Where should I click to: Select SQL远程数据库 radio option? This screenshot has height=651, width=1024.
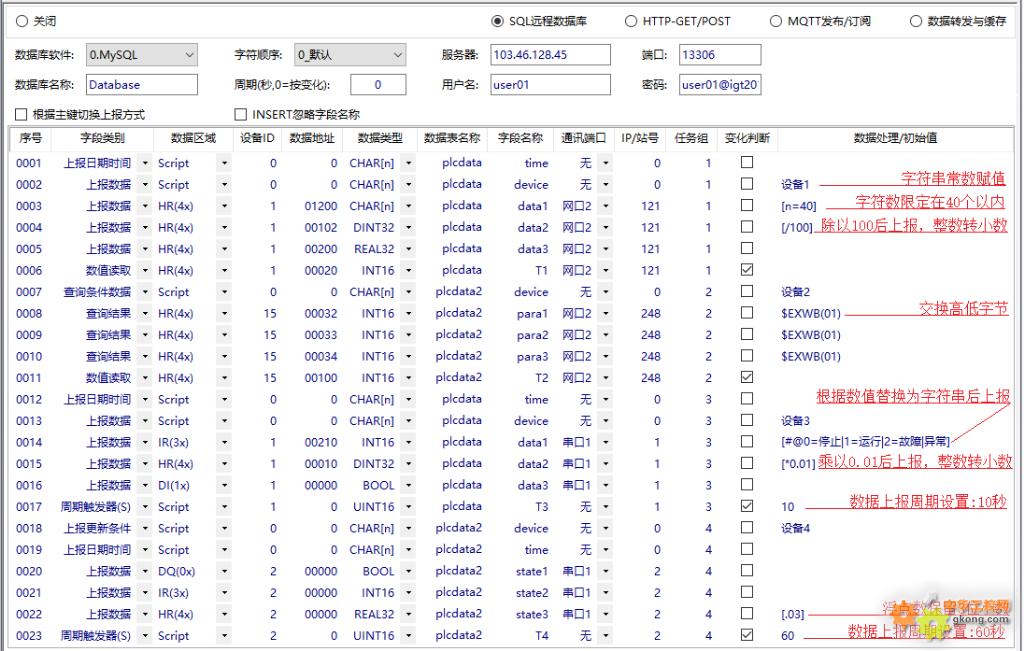497,22
